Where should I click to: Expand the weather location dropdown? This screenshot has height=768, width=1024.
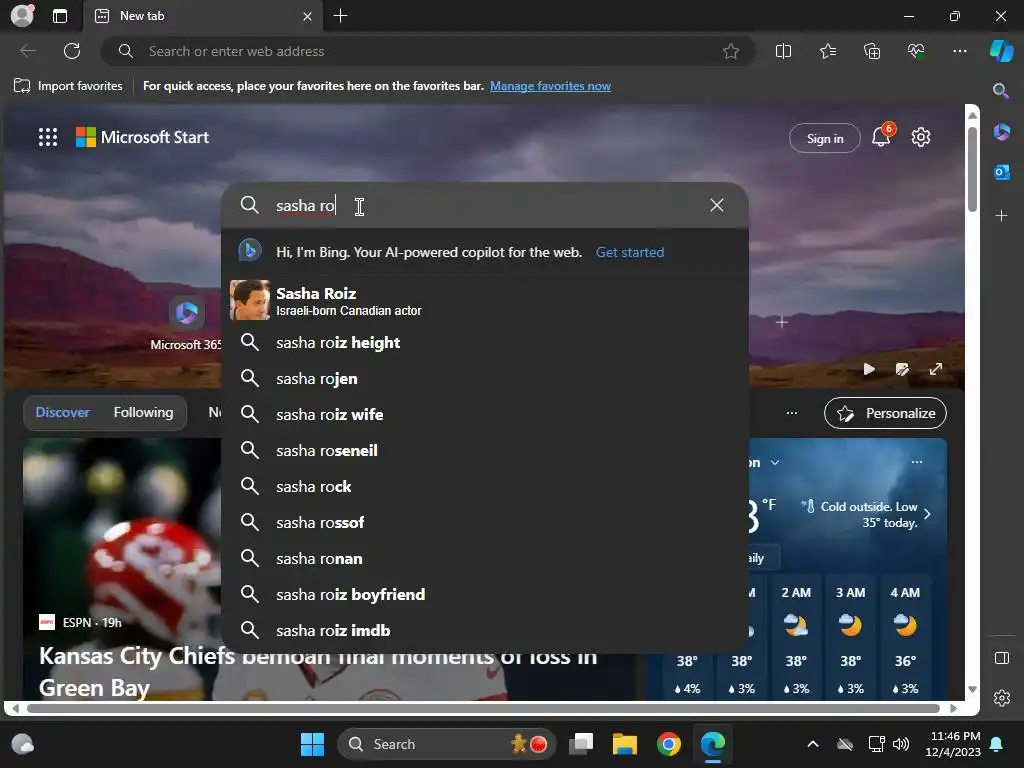775,462
